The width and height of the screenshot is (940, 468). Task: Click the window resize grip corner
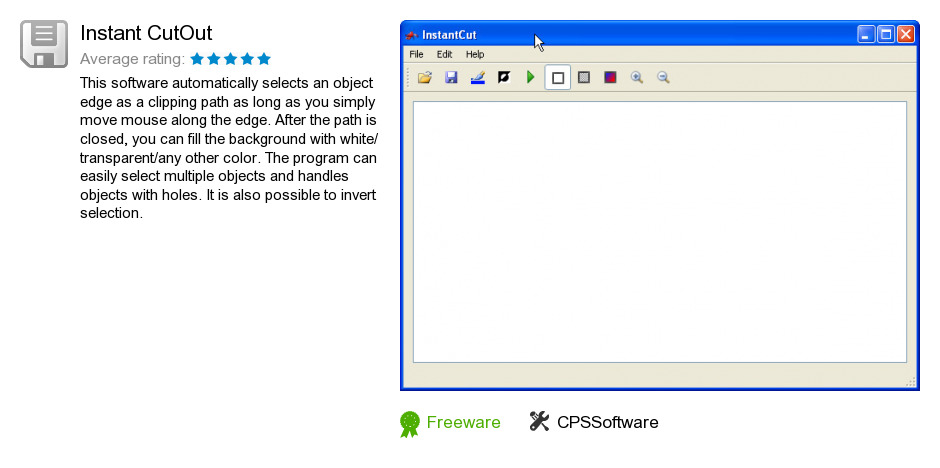point(911,382)
